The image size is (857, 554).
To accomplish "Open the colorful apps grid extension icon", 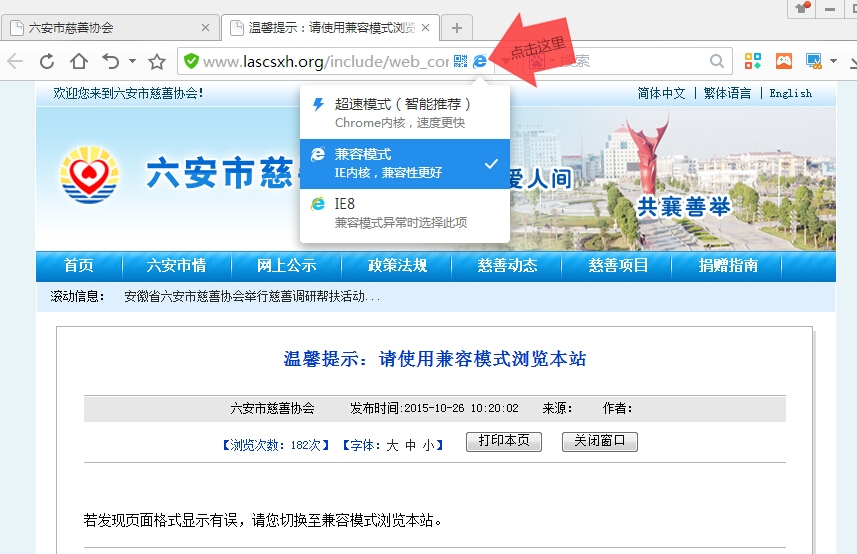I will pos(752,62).
